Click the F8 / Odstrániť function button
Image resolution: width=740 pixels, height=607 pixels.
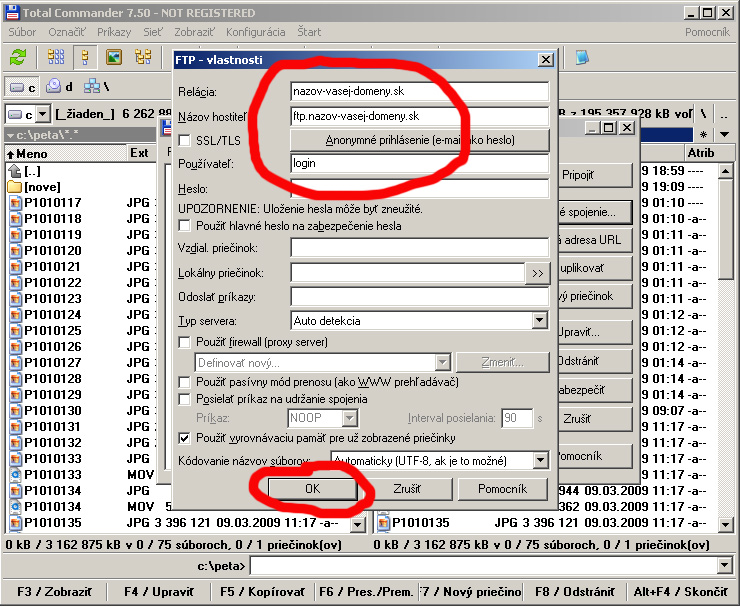pos(574,592)
